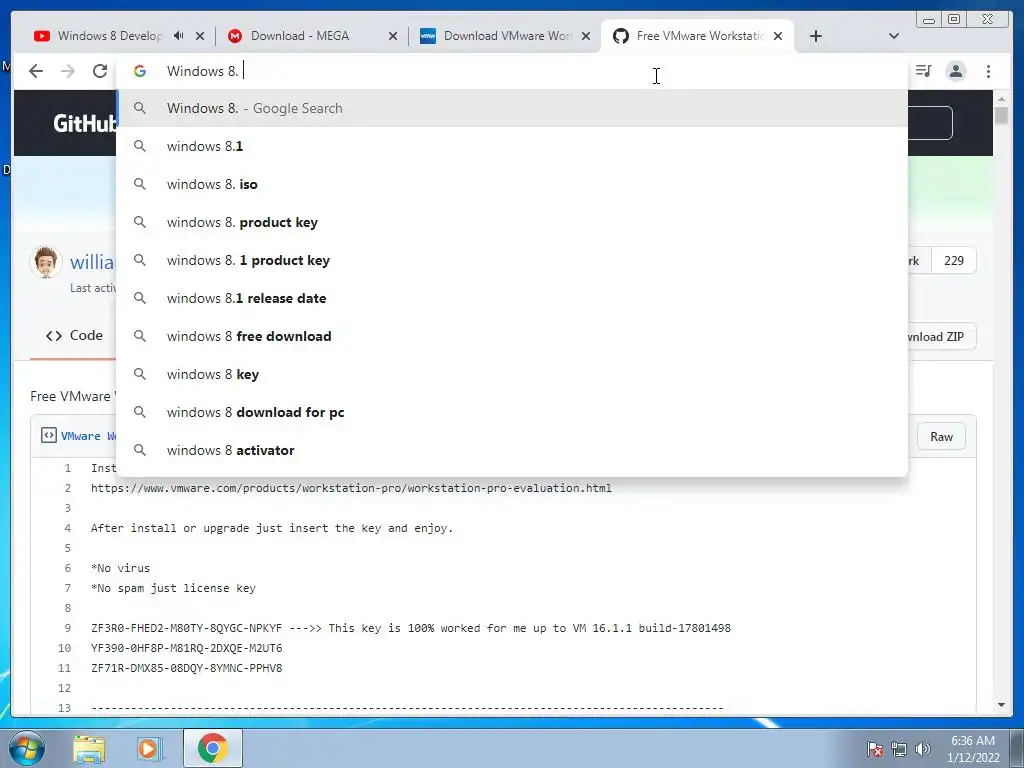Open the GitHub logo link
The image size is (1024, 768).
[x=84, y=123]
